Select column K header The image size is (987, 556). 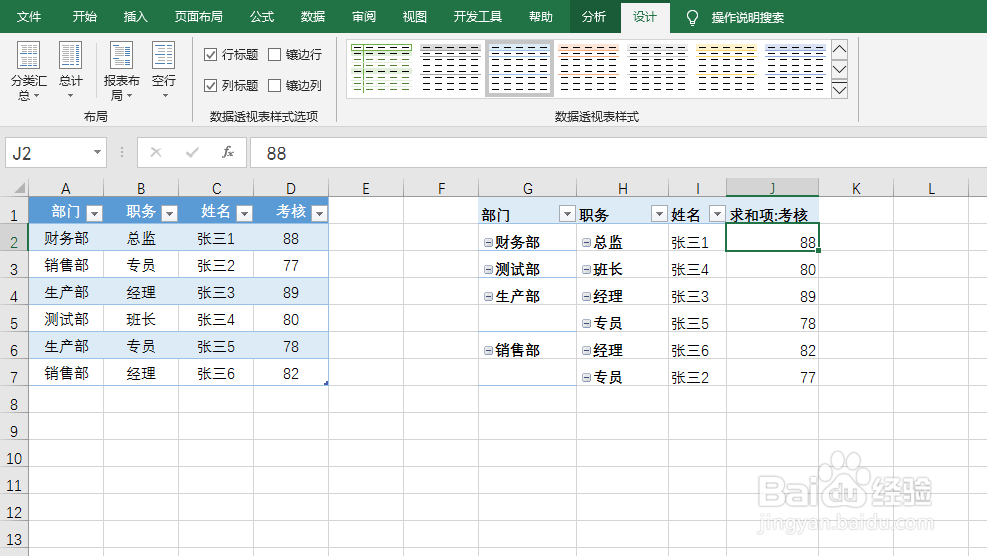tap(856, 188)
